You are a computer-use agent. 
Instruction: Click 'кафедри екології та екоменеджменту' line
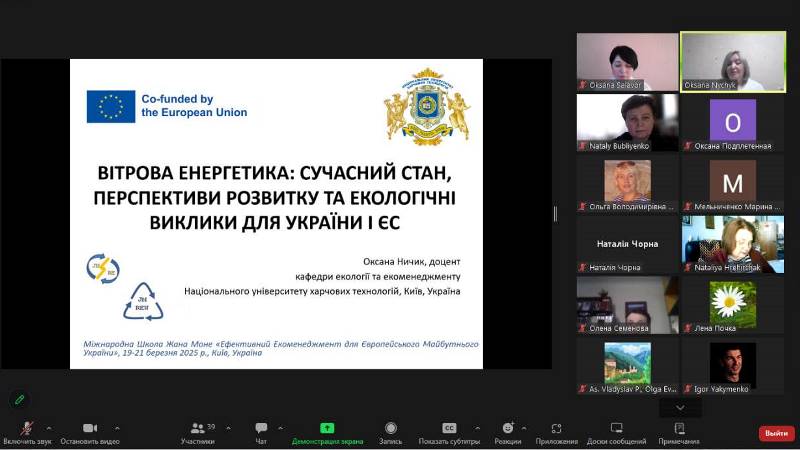click(378, 277)
